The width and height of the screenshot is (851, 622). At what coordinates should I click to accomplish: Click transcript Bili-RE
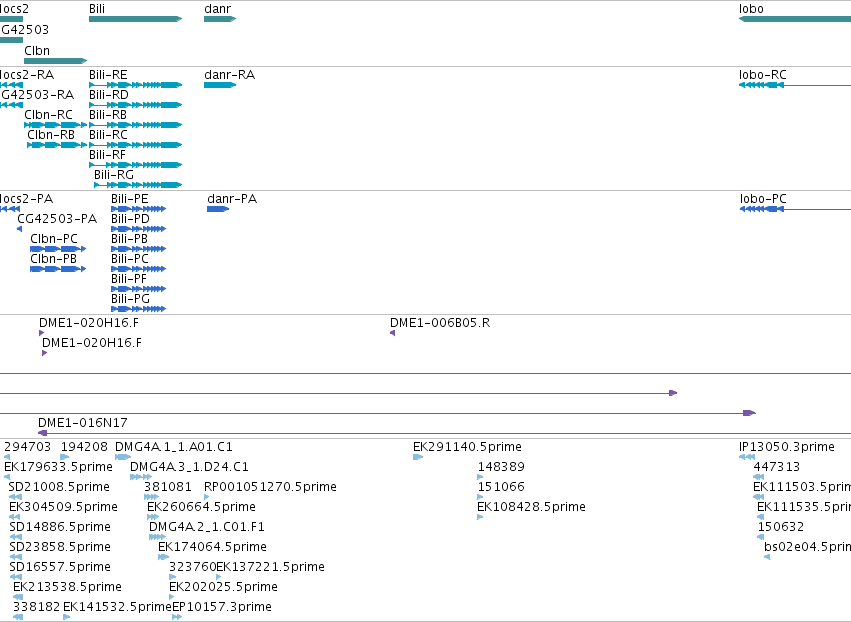point(135,85)
